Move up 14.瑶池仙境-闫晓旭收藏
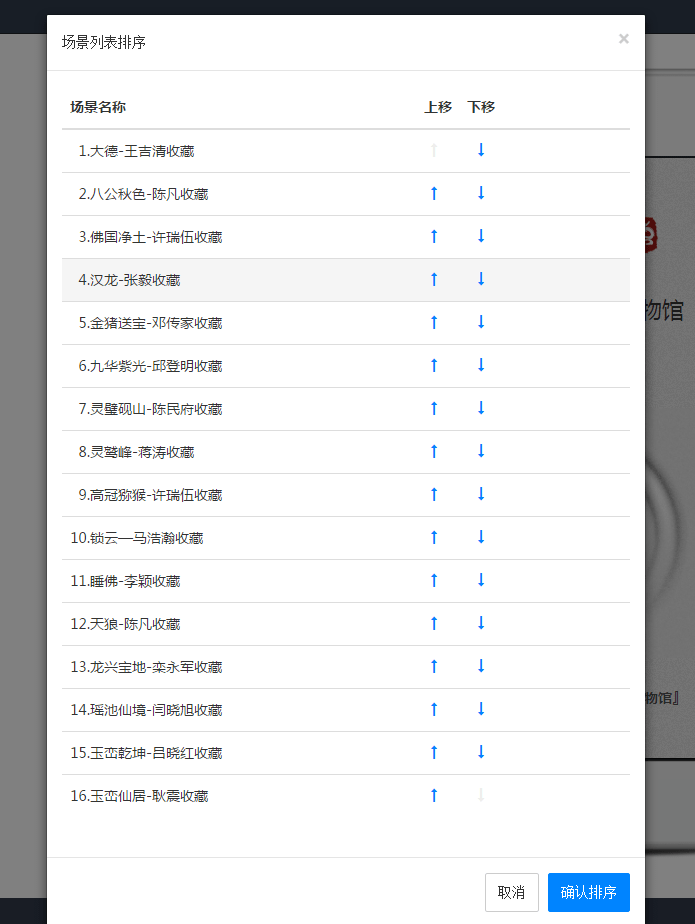Image resolution: width=695 pixels, height=924 pixels. [x=434, y=710]
